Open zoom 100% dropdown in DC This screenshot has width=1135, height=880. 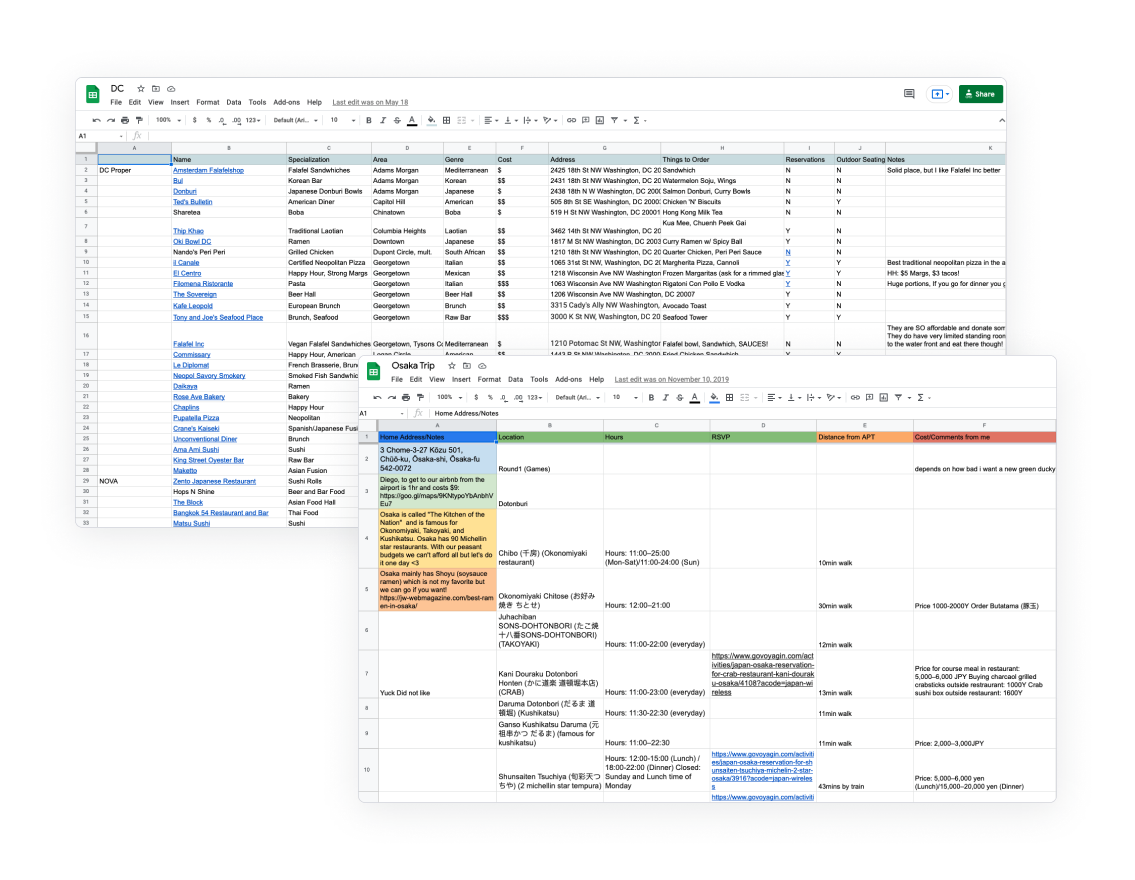pyautogui.click(x=168, y=120)
